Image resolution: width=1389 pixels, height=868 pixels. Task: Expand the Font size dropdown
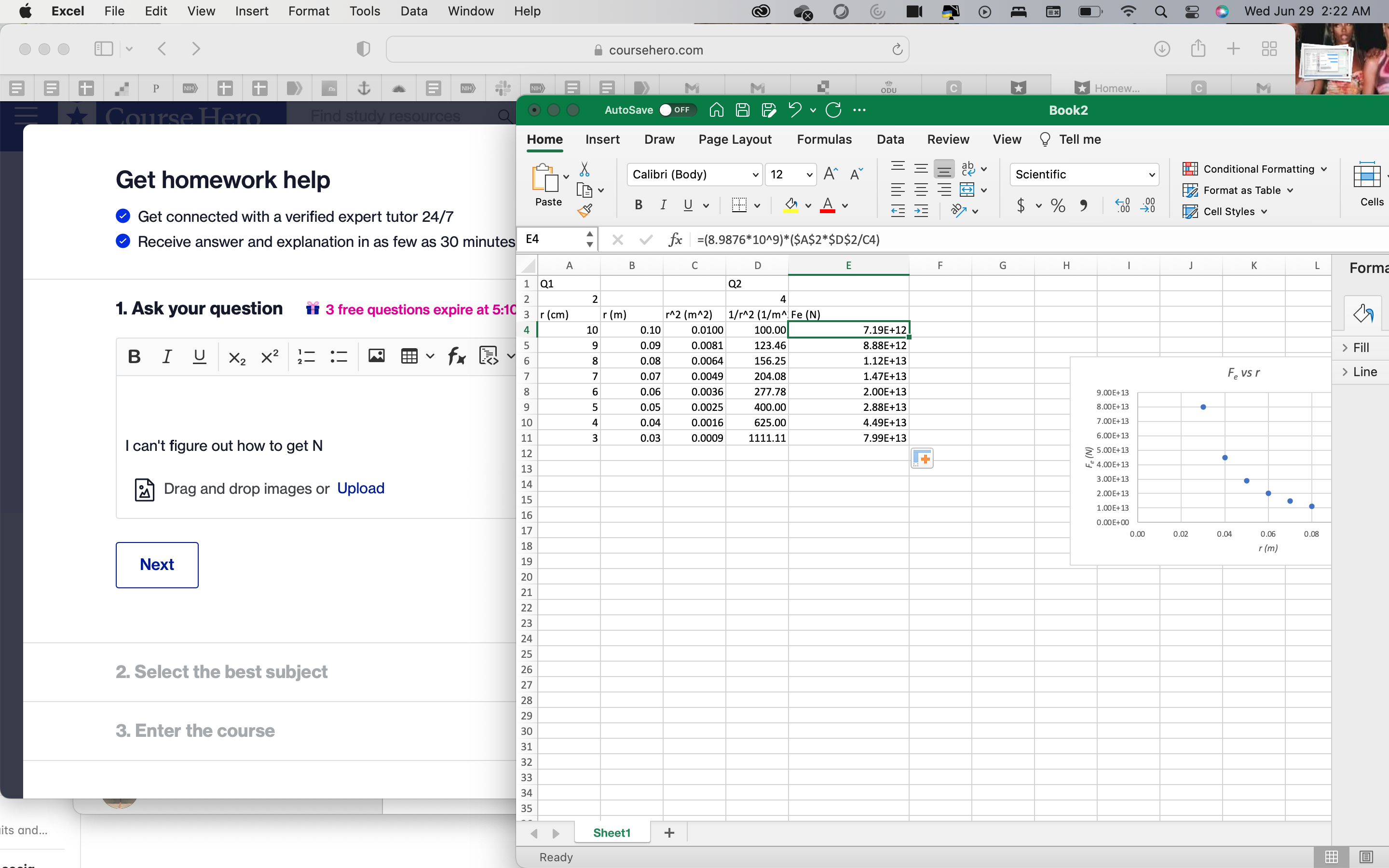[808, 174]
